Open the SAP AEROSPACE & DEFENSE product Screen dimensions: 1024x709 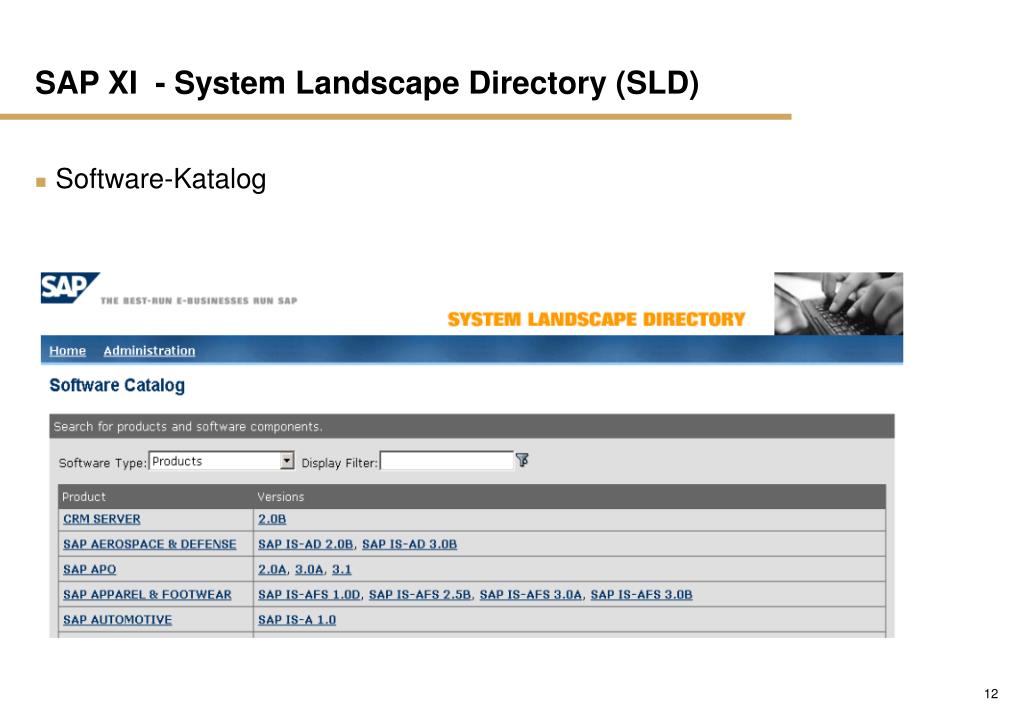tap(150, 544)
